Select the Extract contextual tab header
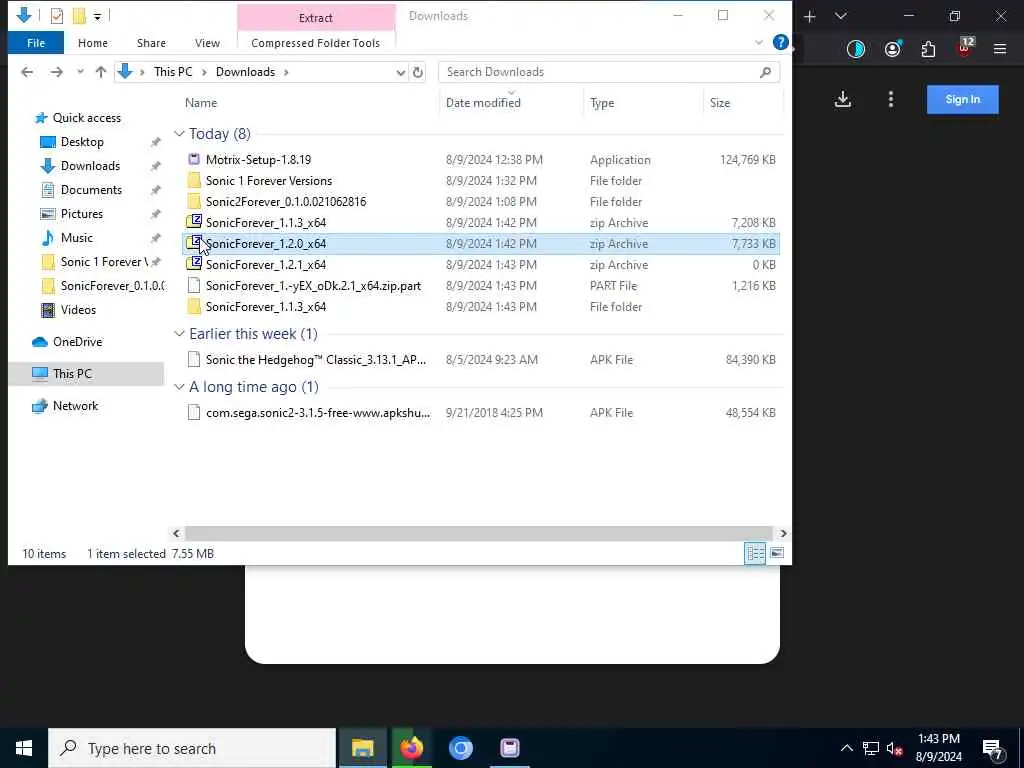 coord(316,18)
